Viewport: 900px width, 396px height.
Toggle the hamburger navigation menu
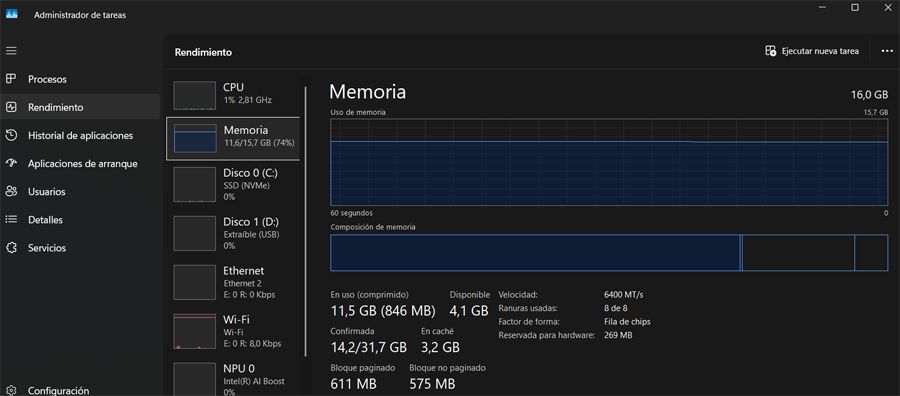click(x=11, y=51)
